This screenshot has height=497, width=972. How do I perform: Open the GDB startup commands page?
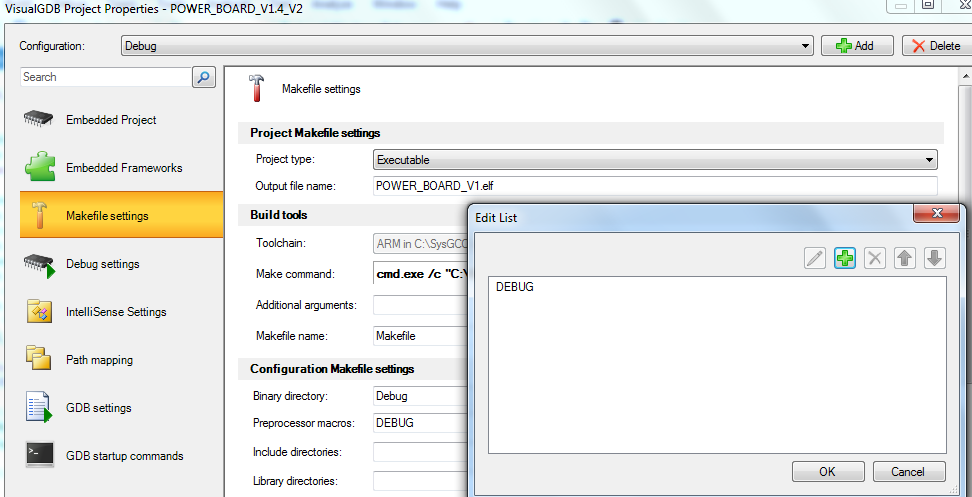(x=122, y=456)
